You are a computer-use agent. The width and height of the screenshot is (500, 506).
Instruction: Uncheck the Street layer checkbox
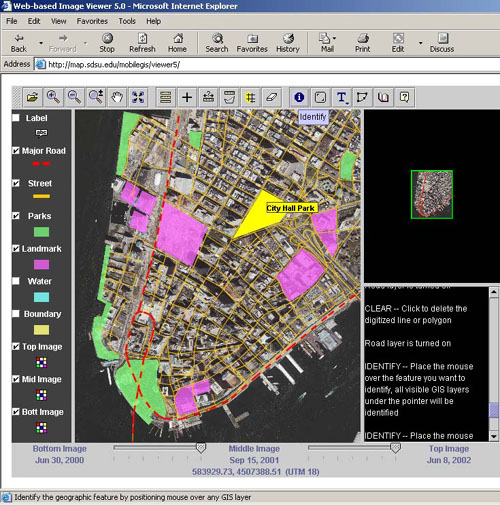pyautogui.click(x=16, y=183)
